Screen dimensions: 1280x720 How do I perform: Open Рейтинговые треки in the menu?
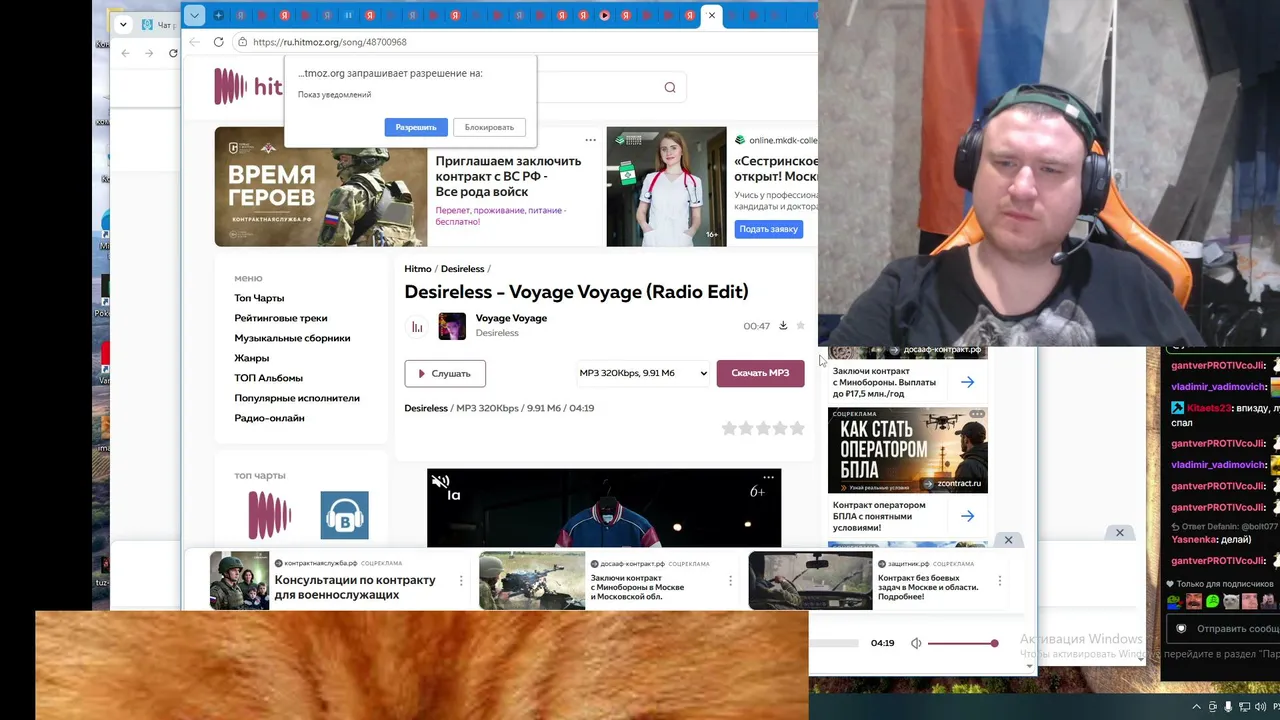click(281, 318)
